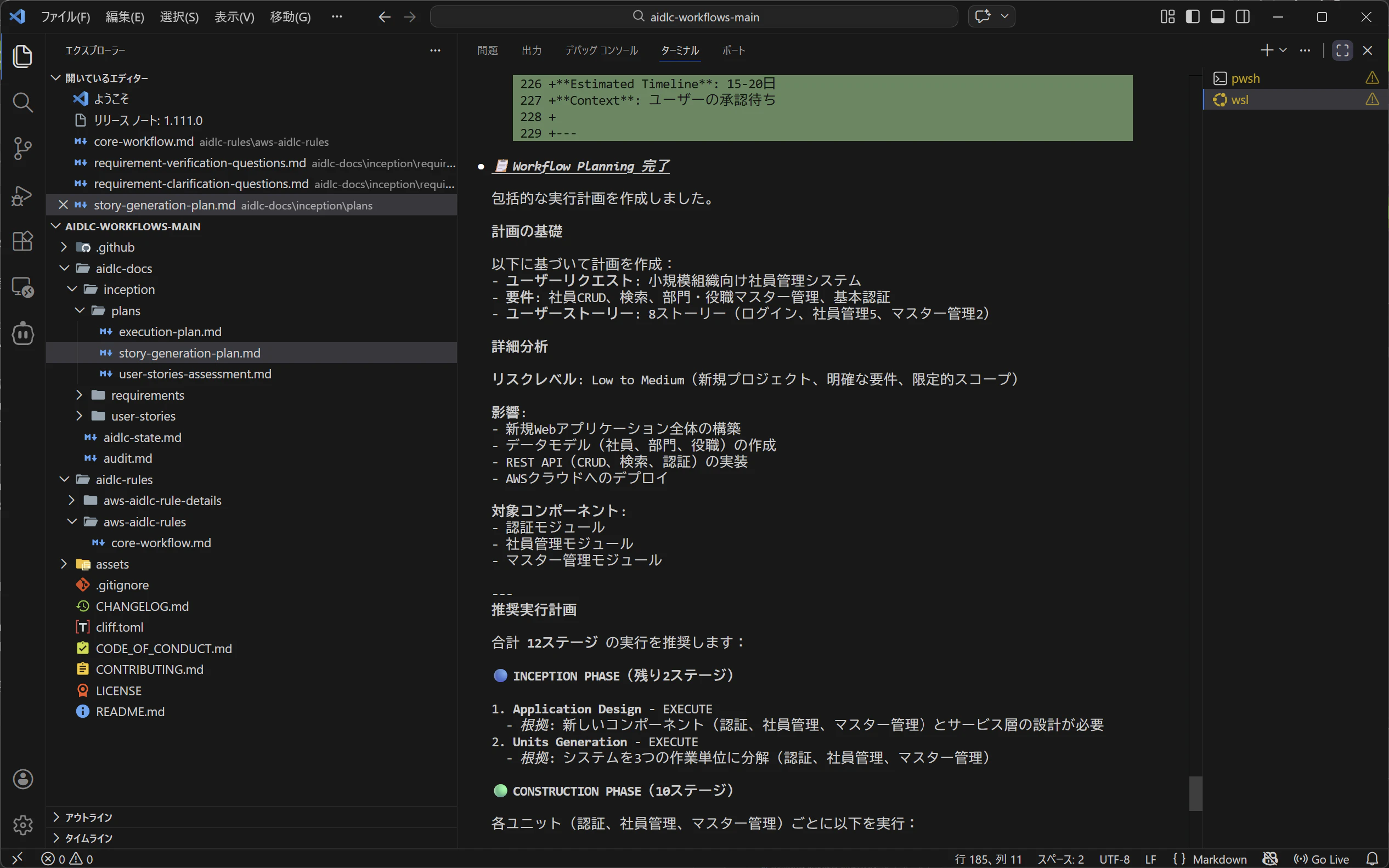This screenshot has height=868, width=1389.
Task: Open errors and warnings count in status bar
Action: click(67, 859)
